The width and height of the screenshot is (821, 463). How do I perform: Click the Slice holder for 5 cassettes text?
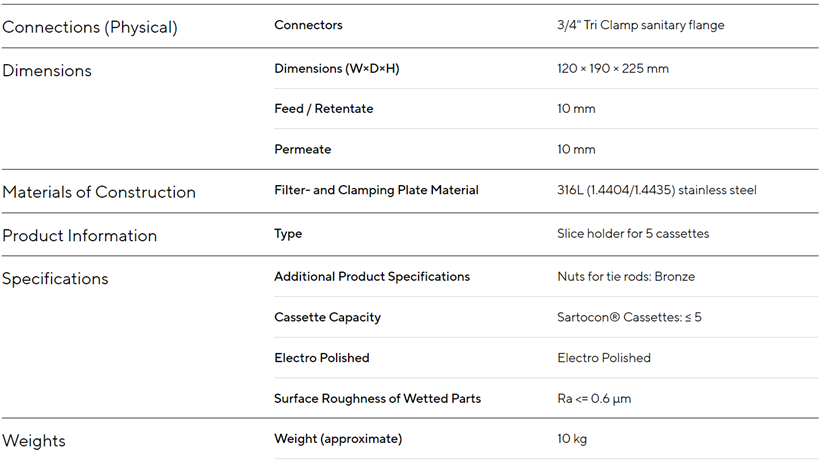click(632, 234)
